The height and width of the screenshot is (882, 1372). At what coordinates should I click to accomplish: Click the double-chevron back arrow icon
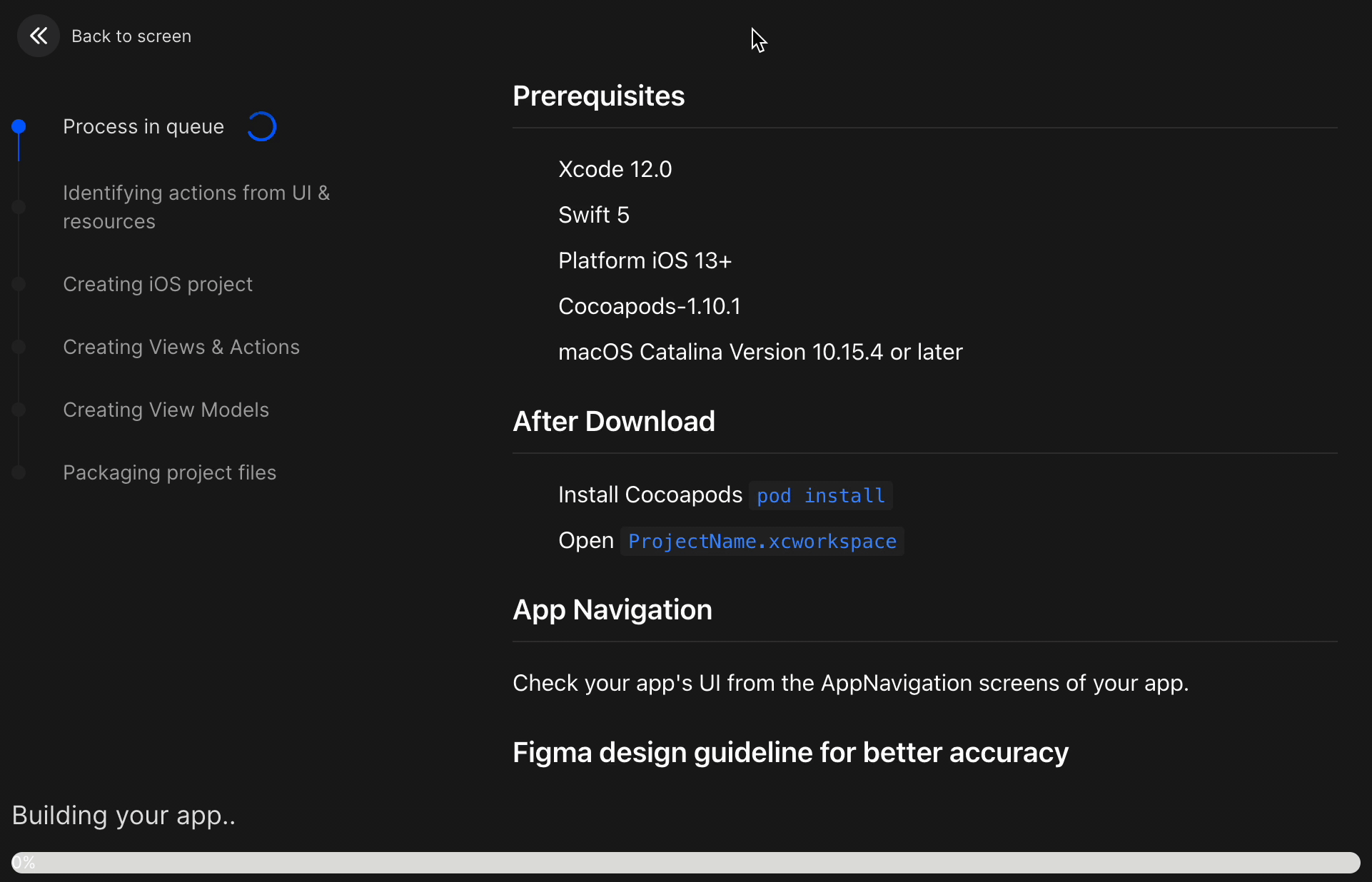coord(39,36)
